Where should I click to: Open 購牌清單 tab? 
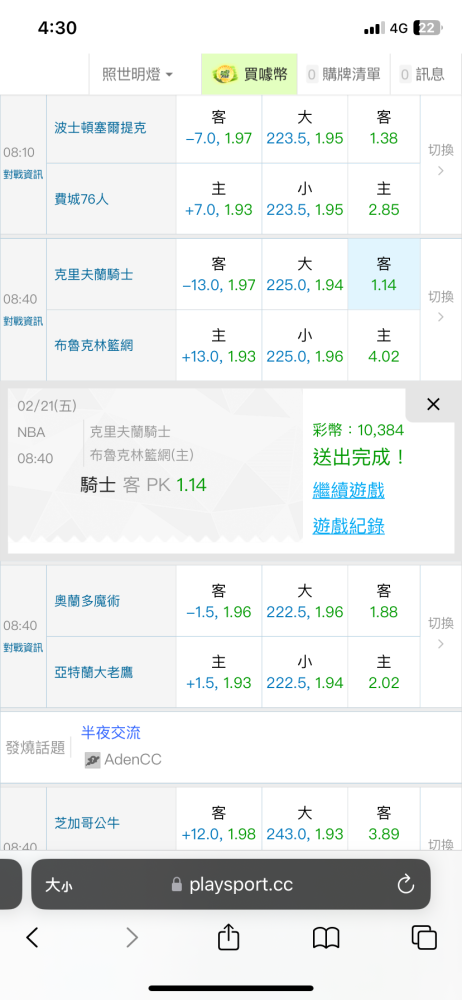click(x=343, y=74)
